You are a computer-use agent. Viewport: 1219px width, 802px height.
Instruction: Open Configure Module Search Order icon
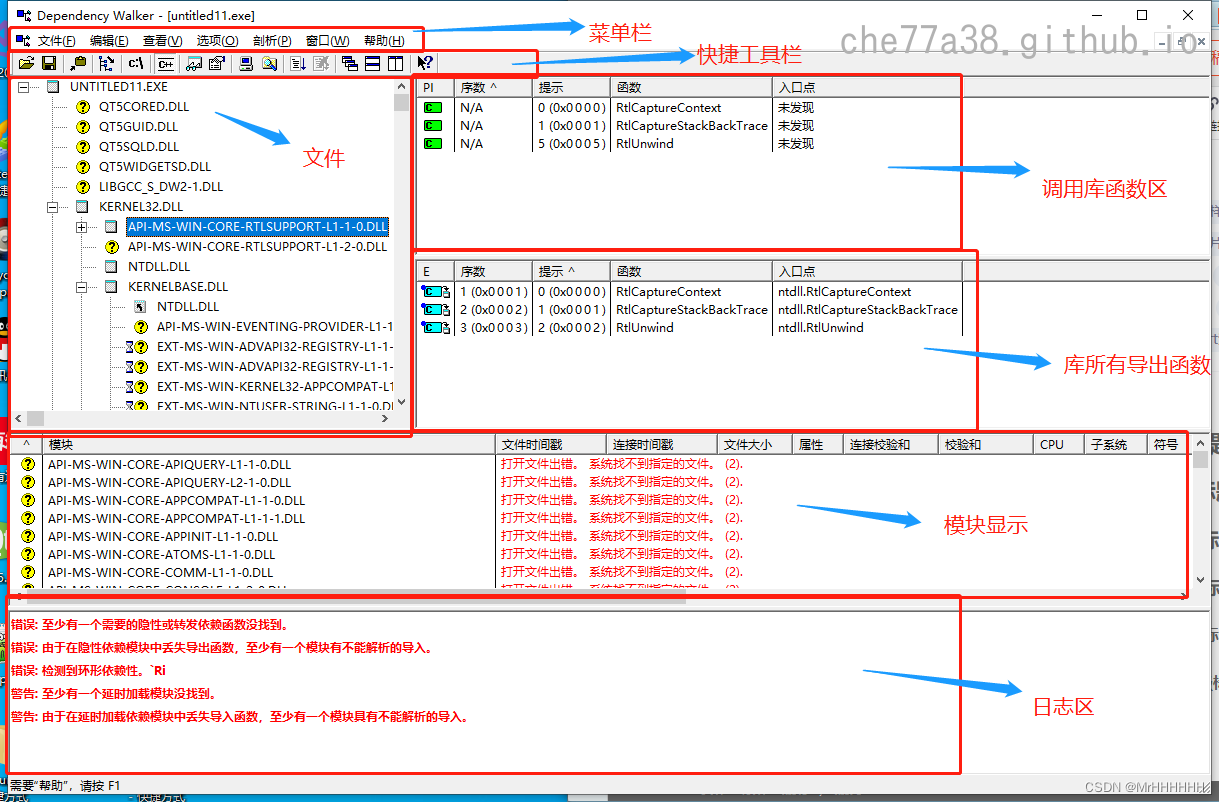(x=269, y=63)
